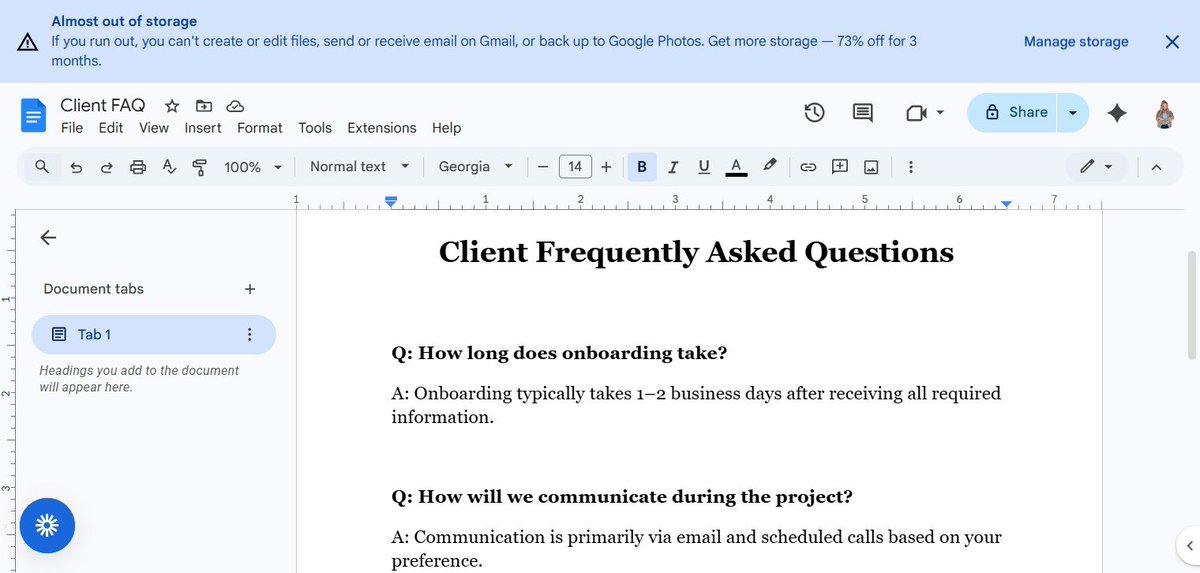Start a video meeting camera icon
The width and height of the screenshot is (1200, 573).
[916, 113]
